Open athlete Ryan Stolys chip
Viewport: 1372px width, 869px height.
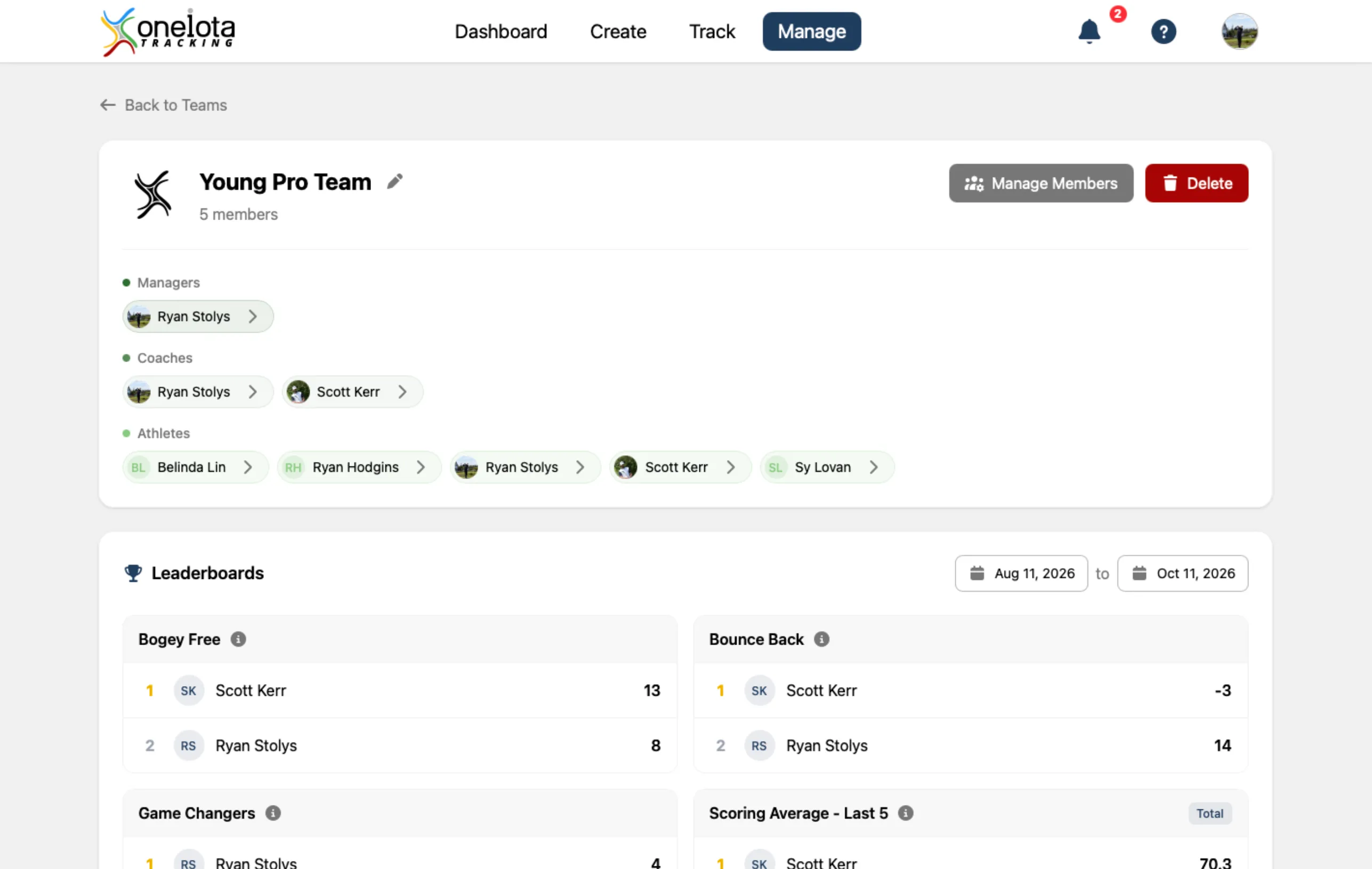(x=524, y=467)
